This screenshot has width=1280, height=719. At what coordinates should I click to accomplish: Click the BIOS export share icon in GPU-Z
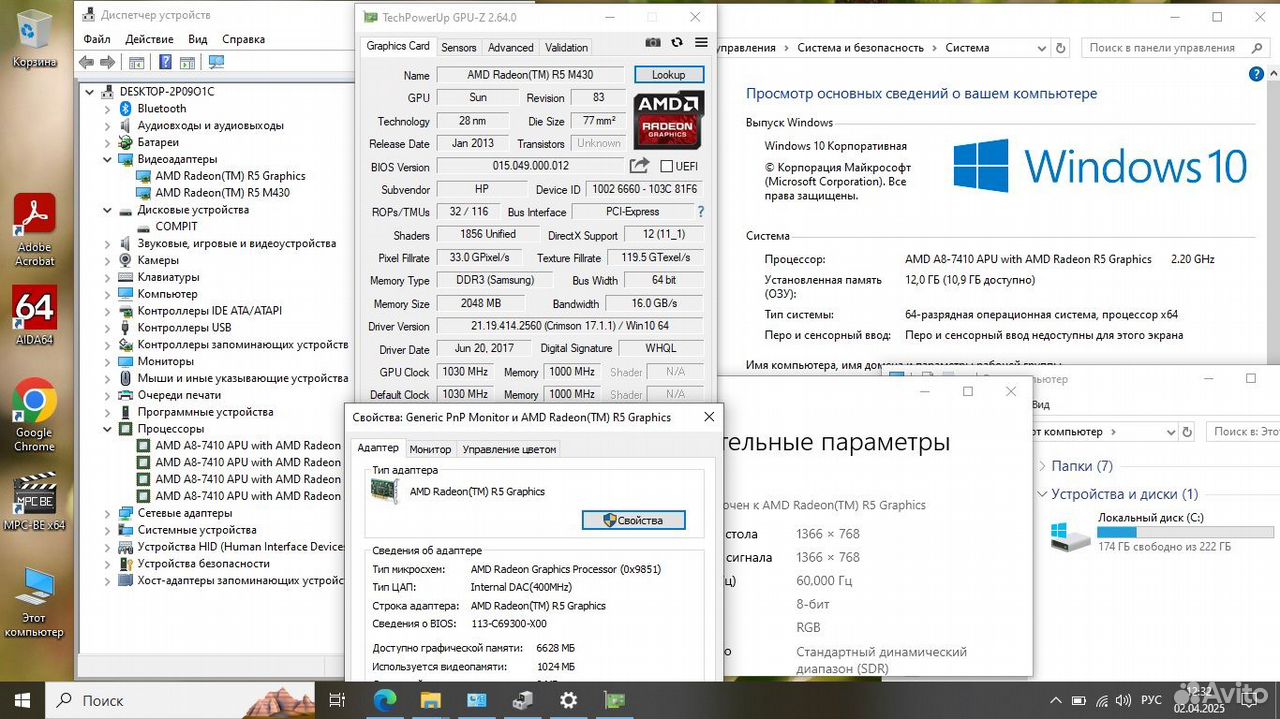click(639, 166)
